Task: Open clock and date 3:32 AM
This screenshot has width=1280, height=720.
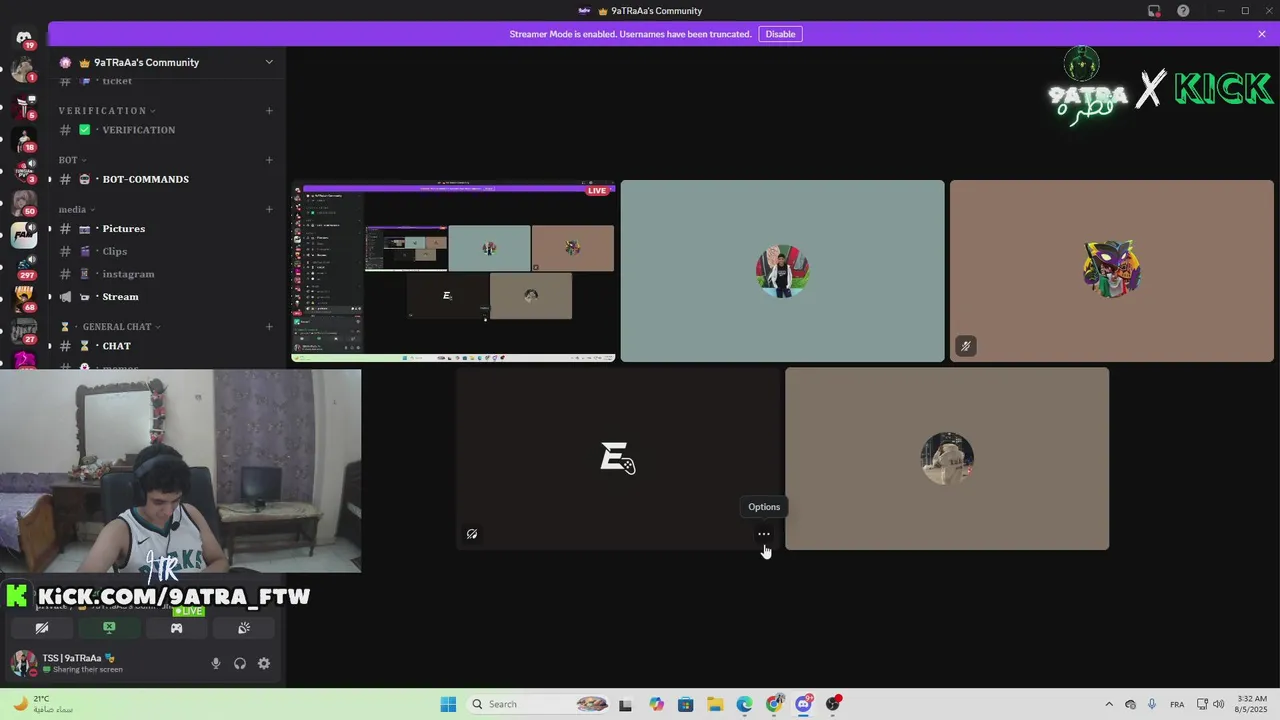Action: pos(1252,704)
